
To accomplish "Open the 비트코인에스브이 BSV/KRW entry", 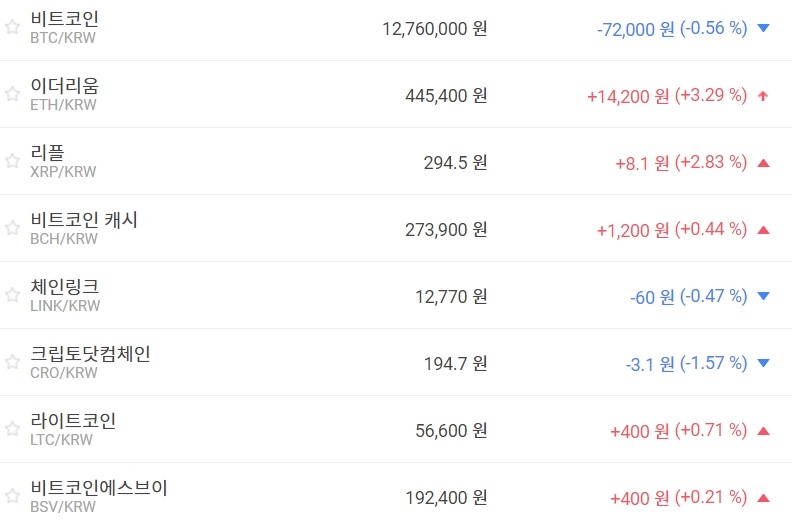I will (99, 488).
